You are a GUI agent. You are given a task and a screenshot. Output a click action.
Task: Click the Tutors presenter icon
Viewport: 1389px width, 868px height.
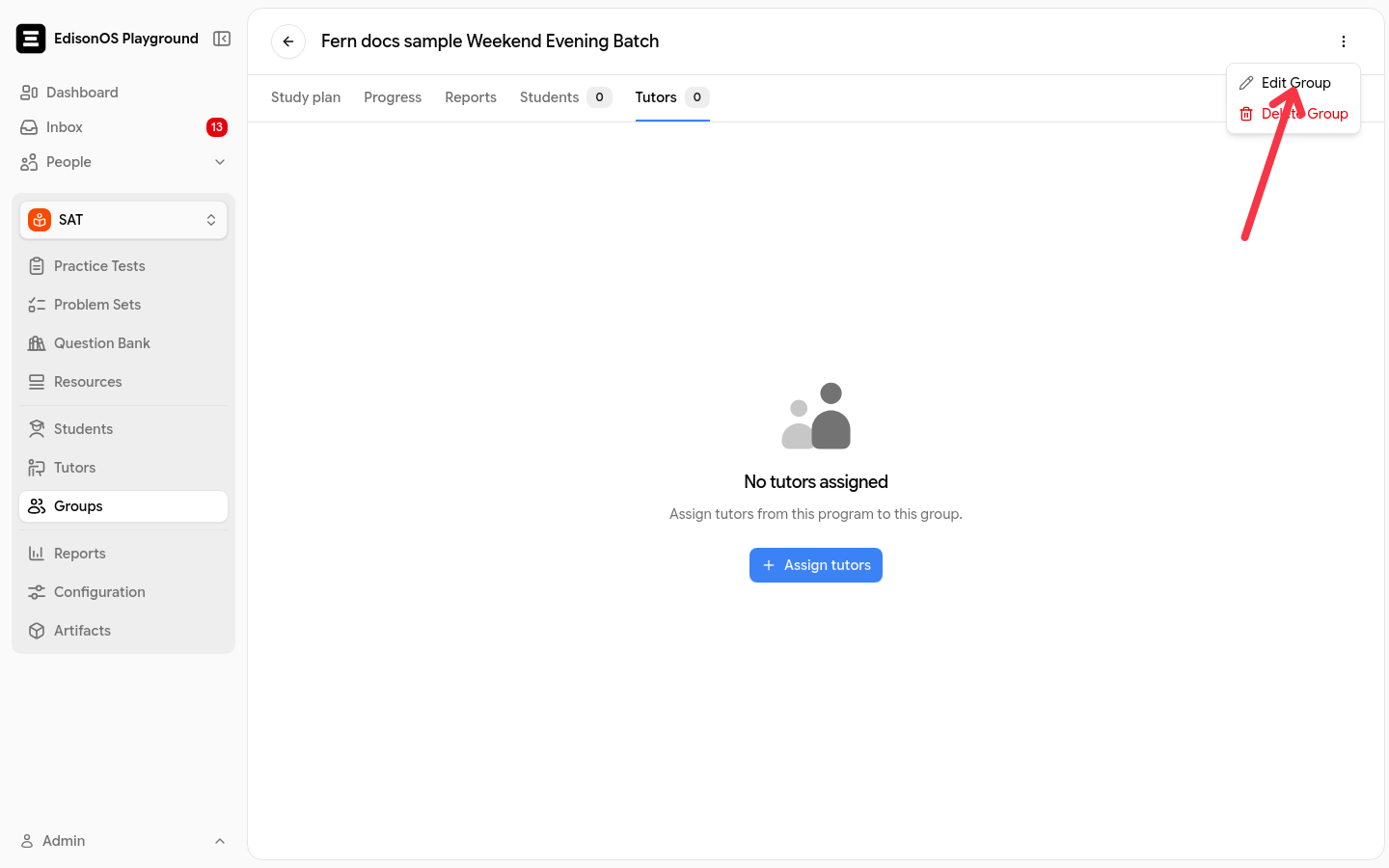pyautogui.click(x=37, y=468)
